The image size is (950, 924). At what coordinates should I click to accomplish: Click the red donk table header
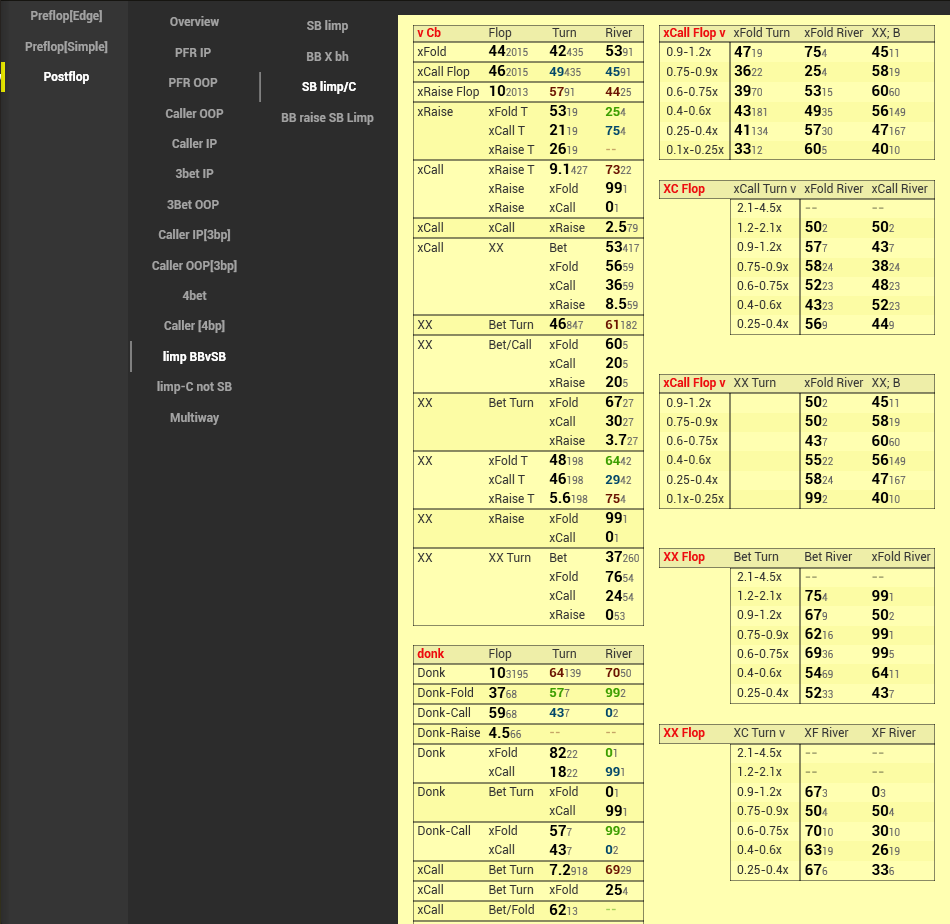(x=431, y=654)
